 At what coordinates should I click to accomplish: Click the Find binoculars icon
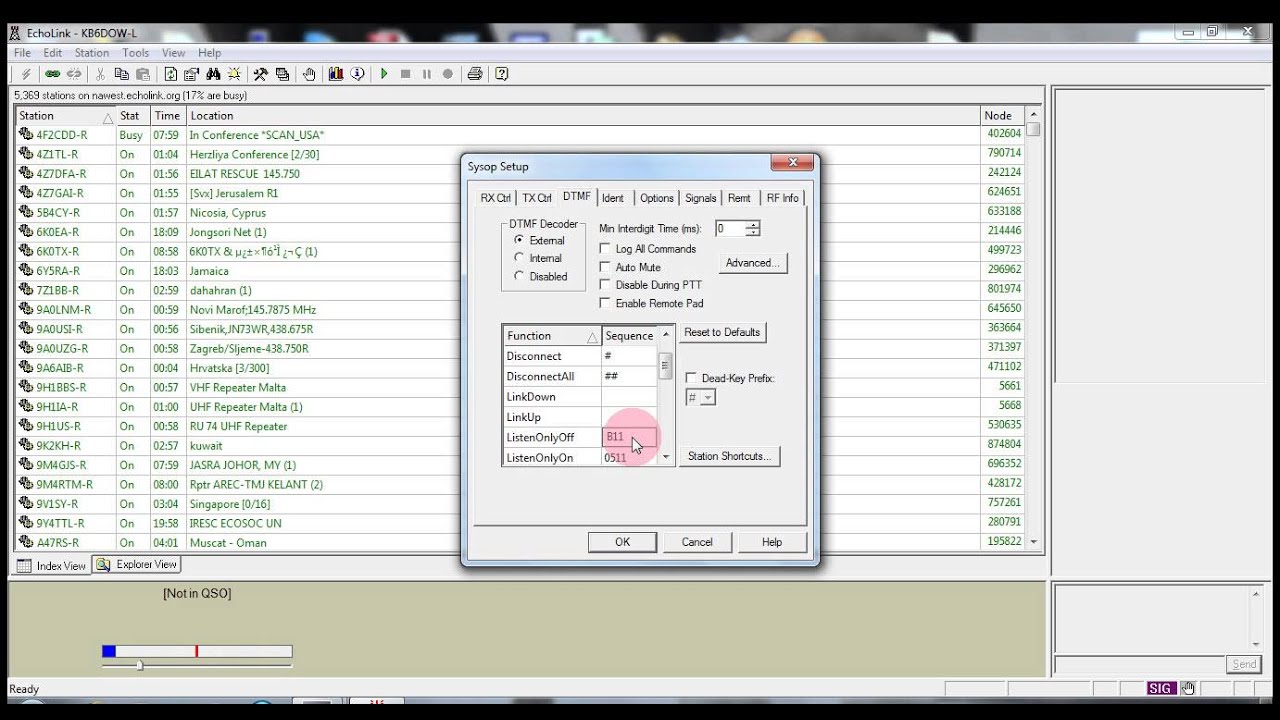(x=213, y=74)
